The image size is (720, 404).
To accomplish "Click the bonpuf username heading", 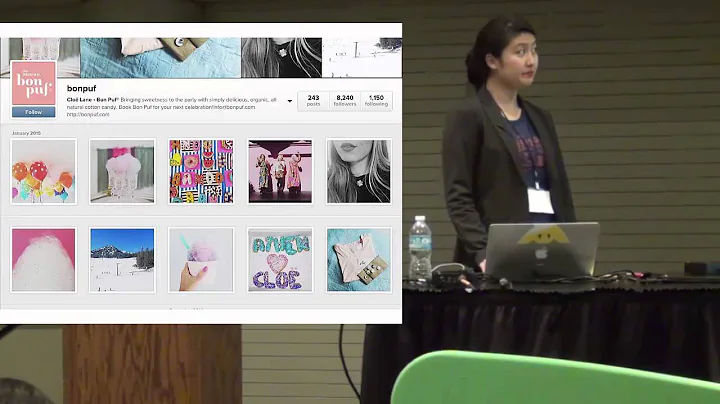I will [81, 88].
